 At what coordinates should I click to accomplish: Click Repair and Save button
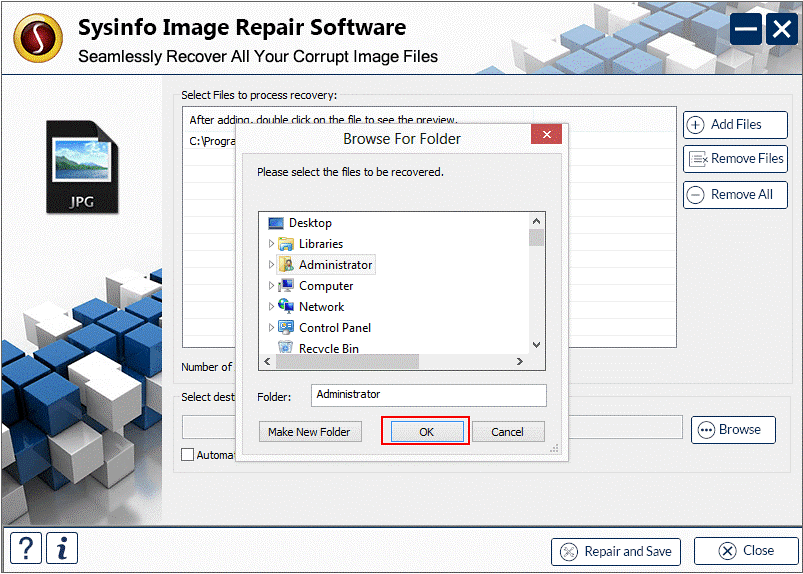[x=616, y=551]
